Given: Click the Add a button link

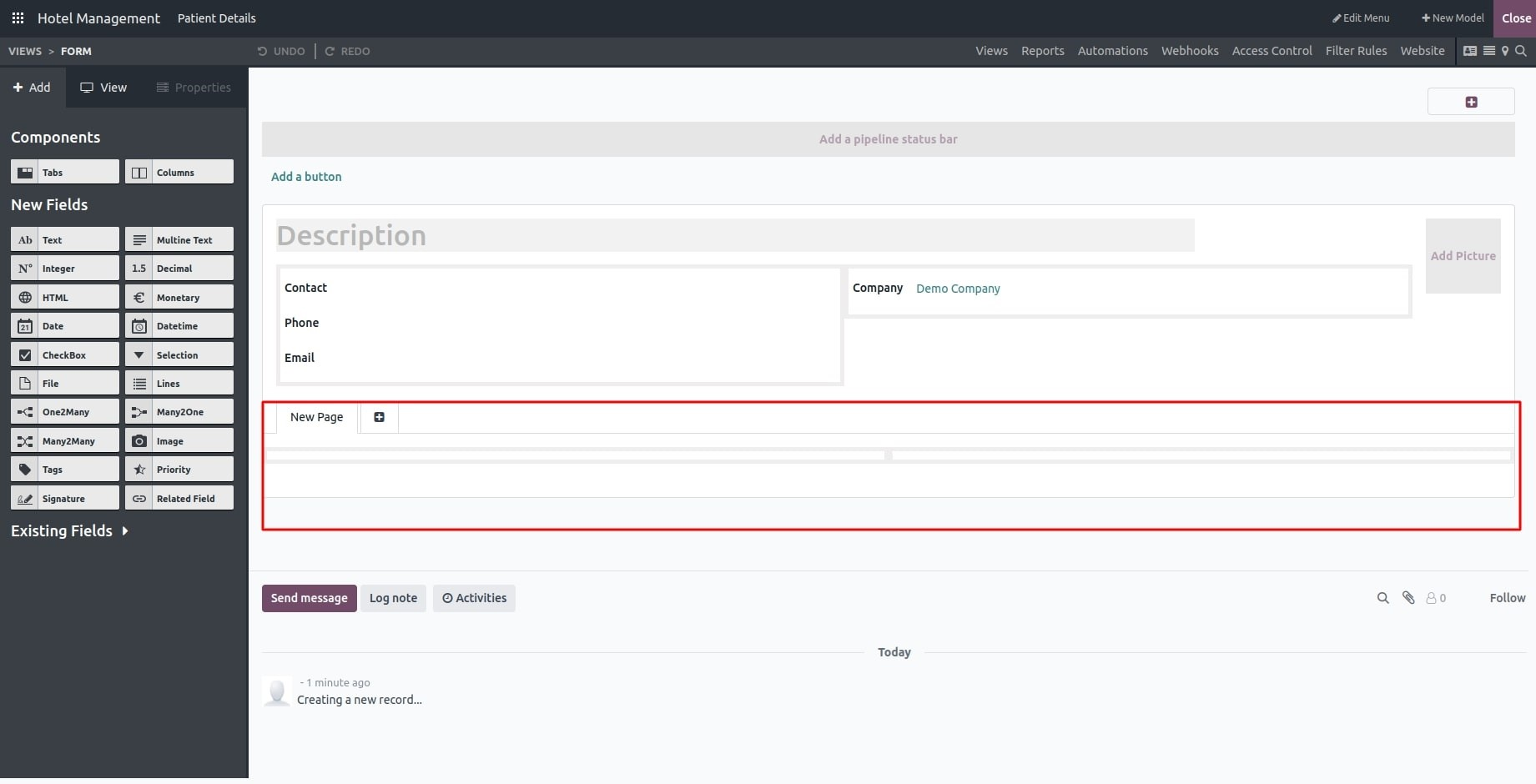Looking at the screenshot, I should coord(306,177).
